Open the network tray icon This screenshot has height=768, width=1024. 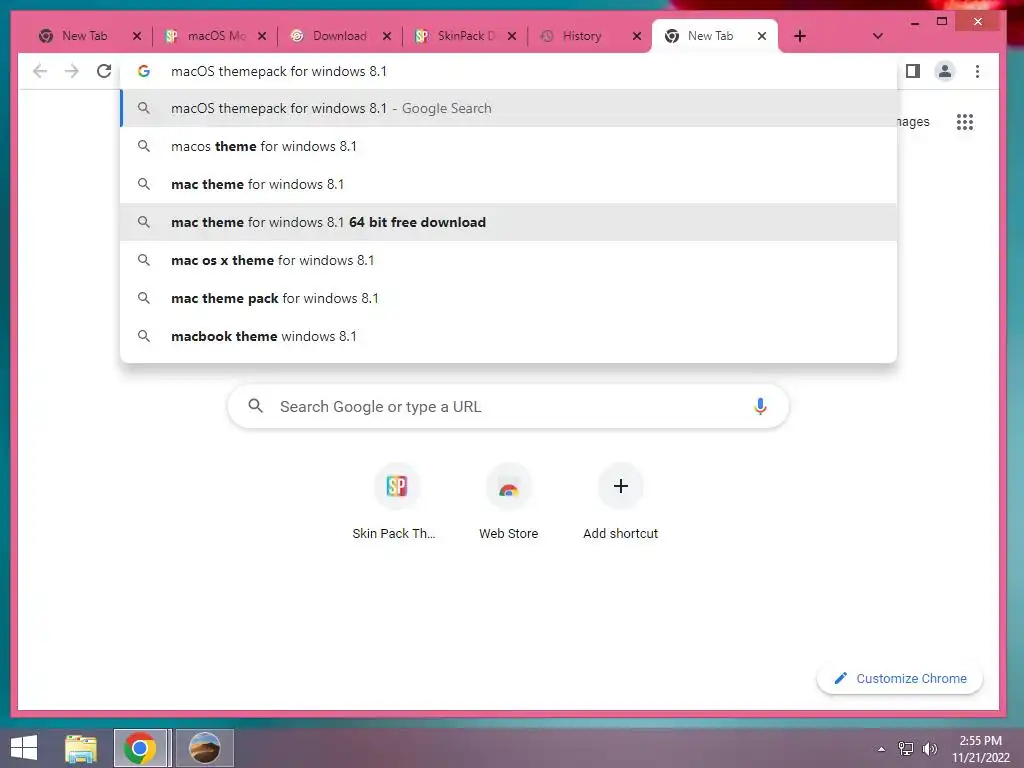(x=905, y=749)
